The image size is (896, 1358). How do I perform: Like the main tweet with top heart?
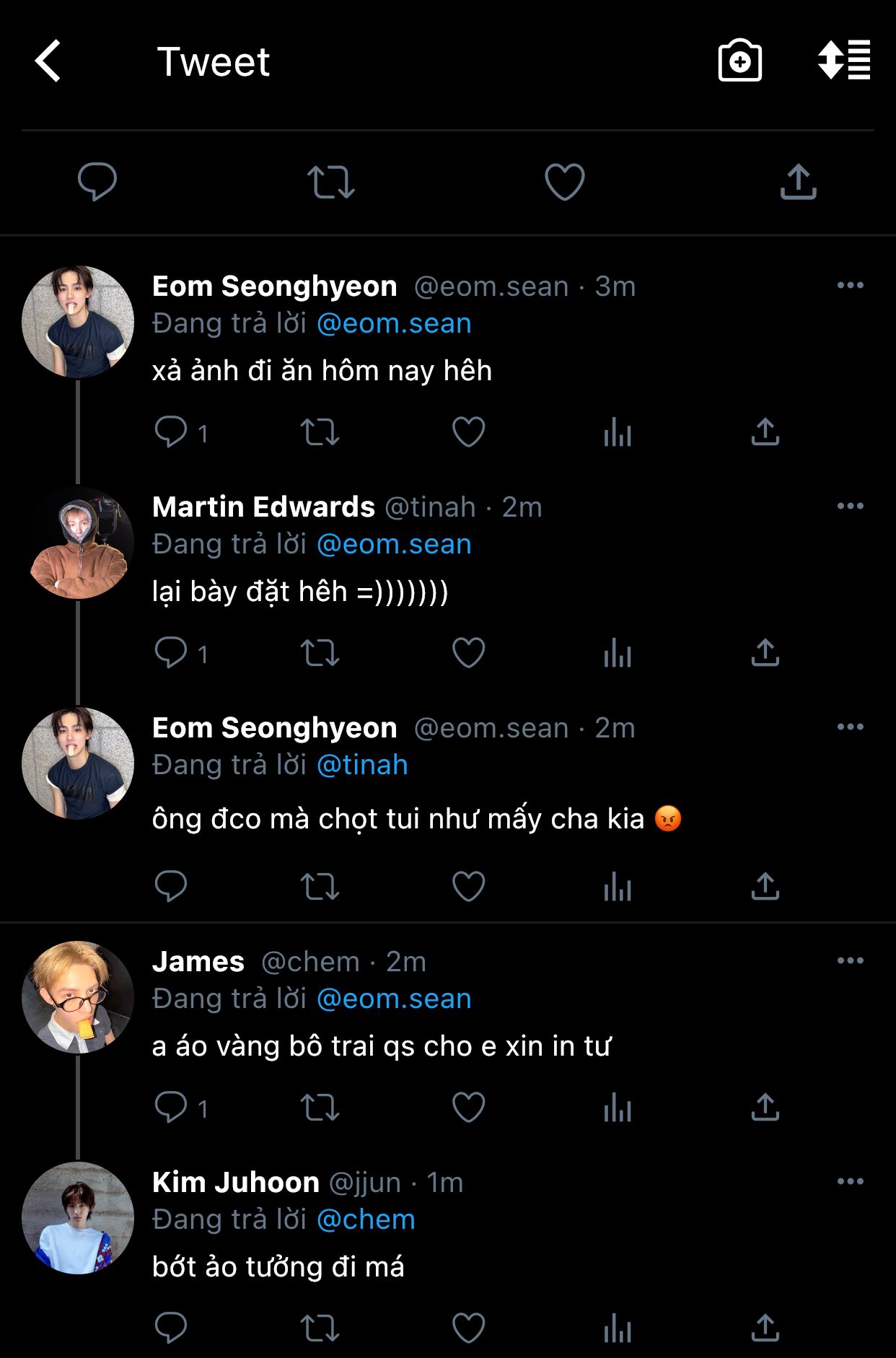point(564,182)
